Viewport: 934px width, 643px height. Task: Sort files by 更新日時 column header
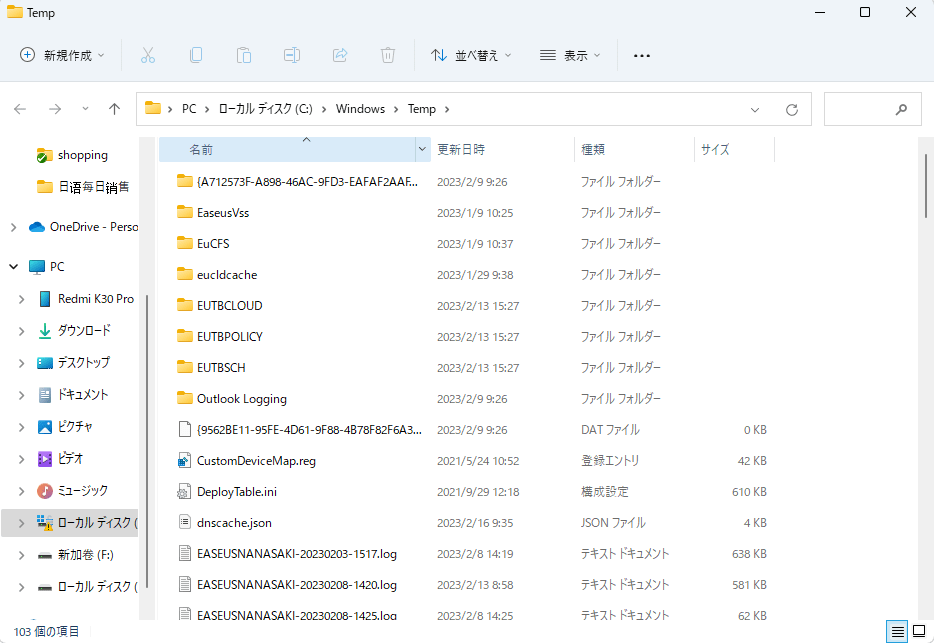tap(461, 149)
